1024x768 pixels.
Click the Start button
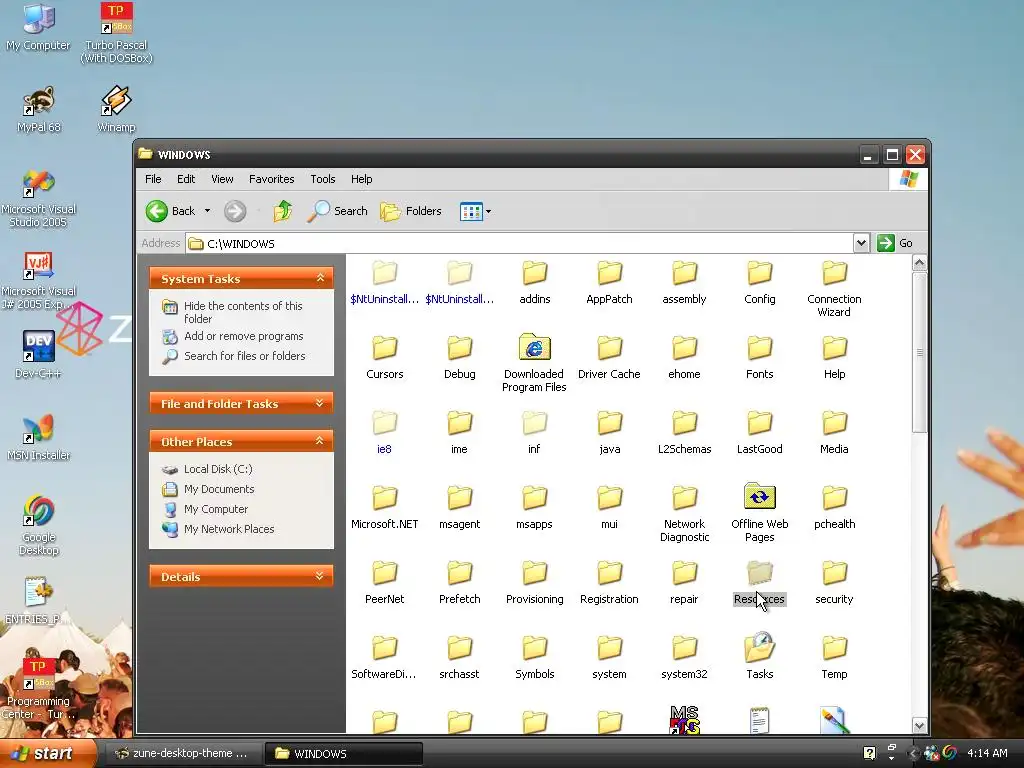pos(47,754)
